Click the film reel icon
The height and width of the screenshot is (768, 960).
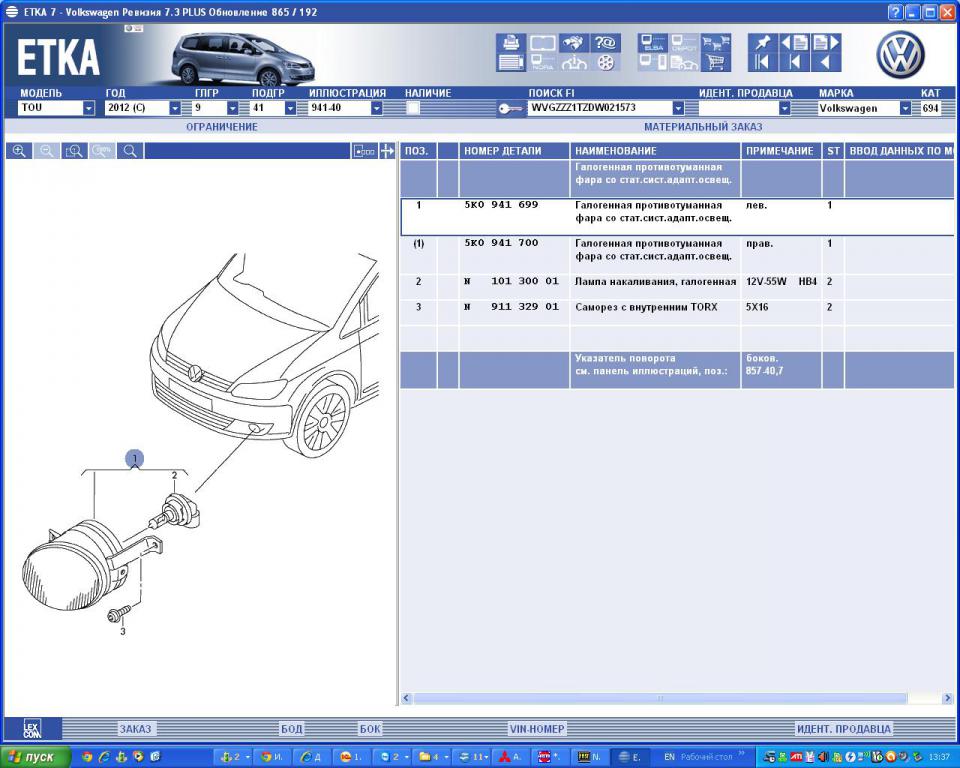pyautogui.click(x=605, y=62)
